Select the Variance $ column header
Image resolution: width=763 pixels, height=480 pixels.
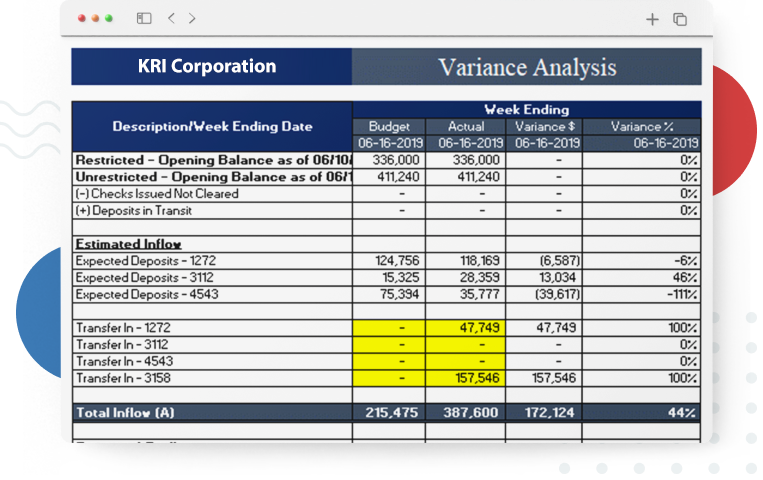[544, 127]
